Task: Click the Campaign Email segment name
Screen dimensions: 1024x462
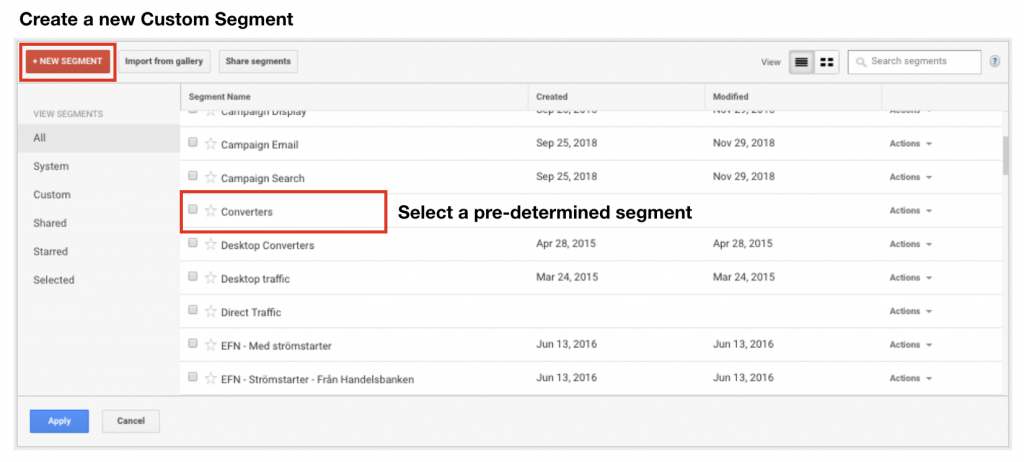Action: coord(259,145)
